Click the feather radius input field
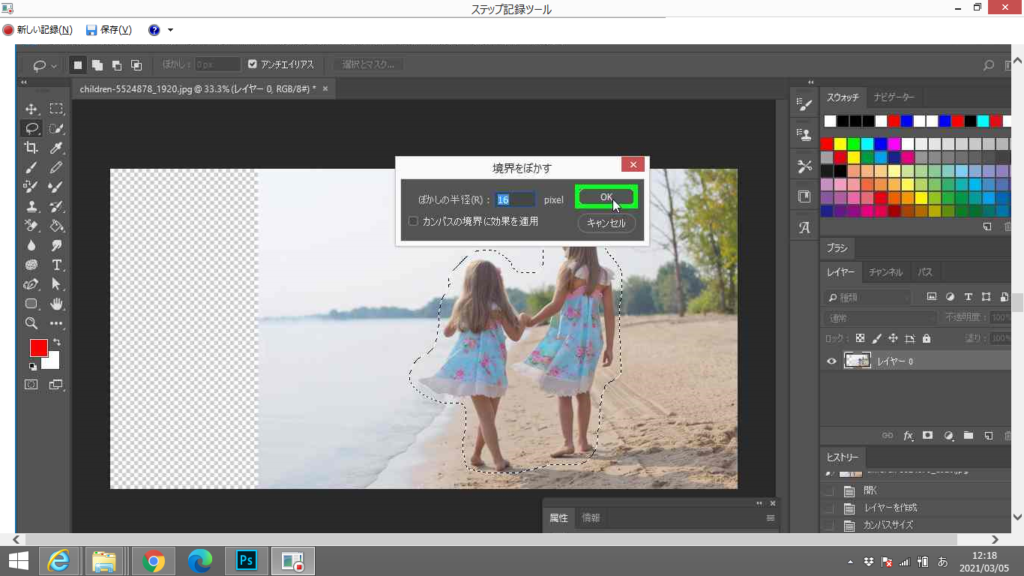The height and width of the screenshot is (576, 1024). pos(515,200)
